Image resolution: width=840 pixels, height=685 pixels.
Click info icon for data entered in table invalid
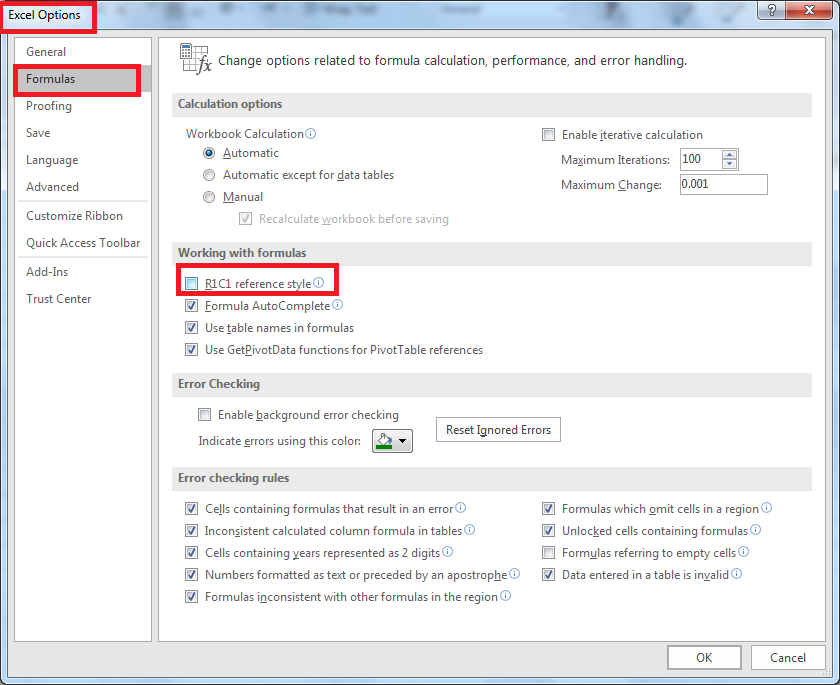737,574
